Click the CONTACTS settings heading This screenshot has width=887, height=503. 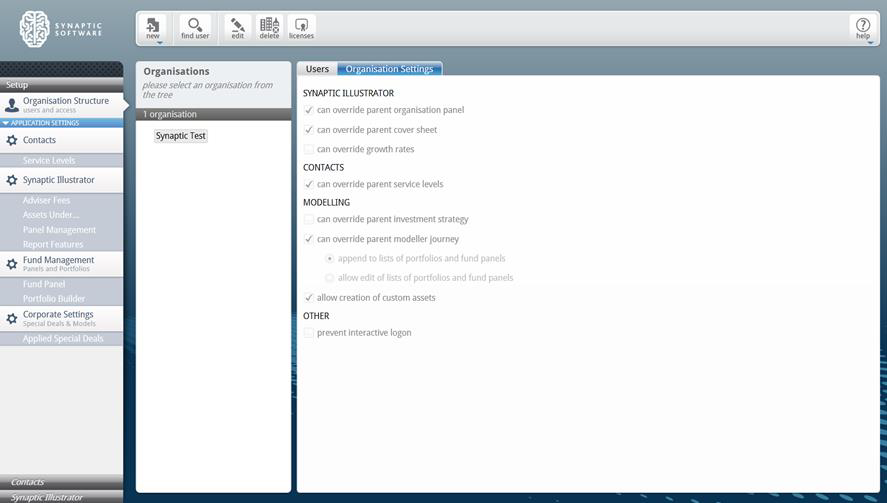point(324,167)
